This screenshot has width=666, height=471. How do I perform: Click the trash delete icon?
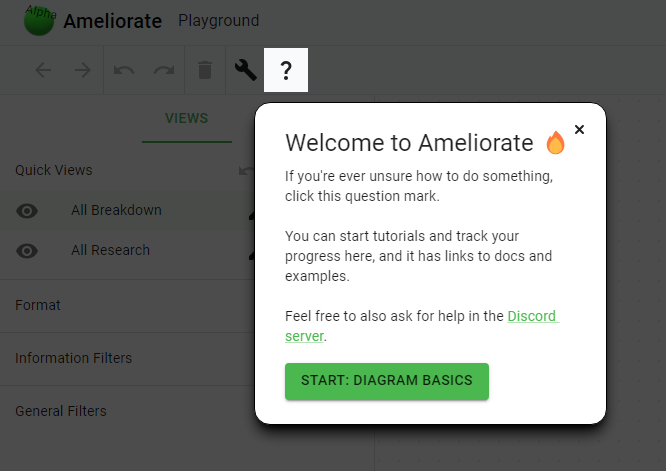tap(205, 70)
